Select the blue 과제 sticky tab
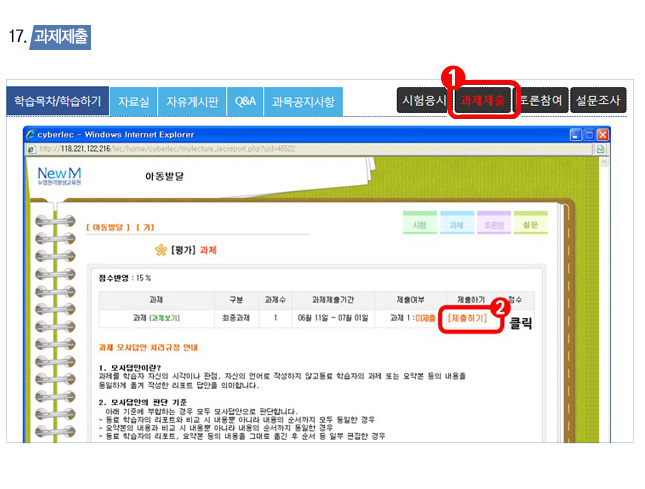Image resolution: width=645 pixels, height=489 pixels. [x=457, y=226]
